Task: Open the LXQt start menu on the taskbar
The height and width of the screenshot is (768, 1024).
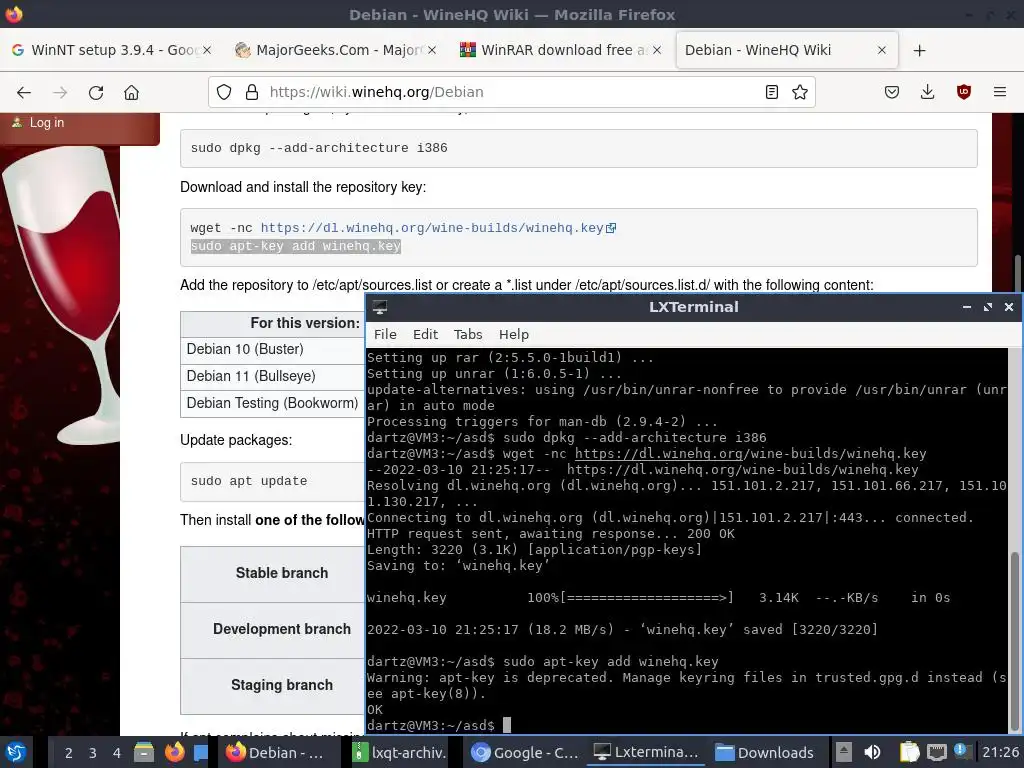Action: pos(15,752)
